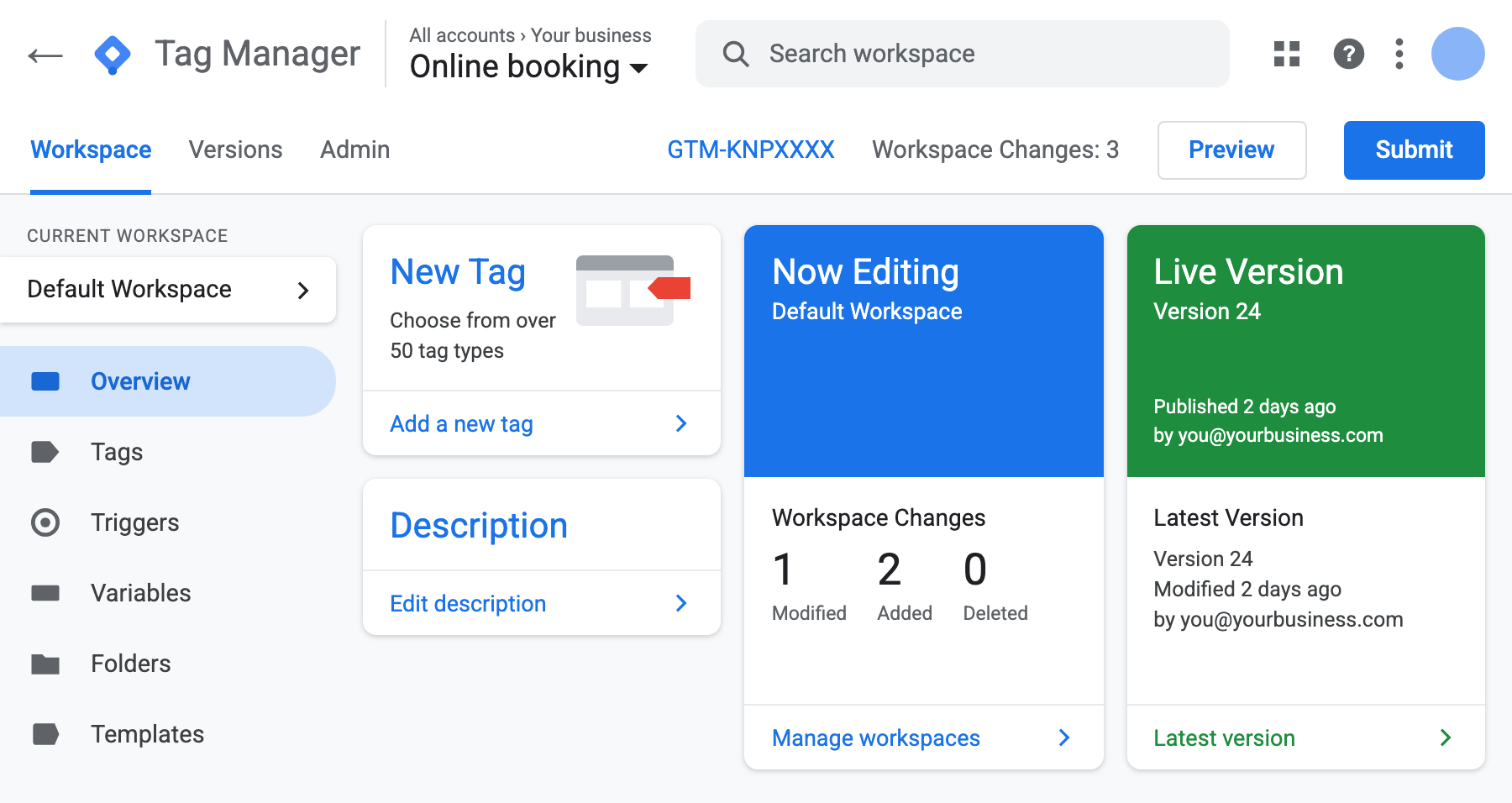Click the chevron beside Manage workspaces
The height and width of the screenshot is (803, 1512).
click(x=1064, y=737)
